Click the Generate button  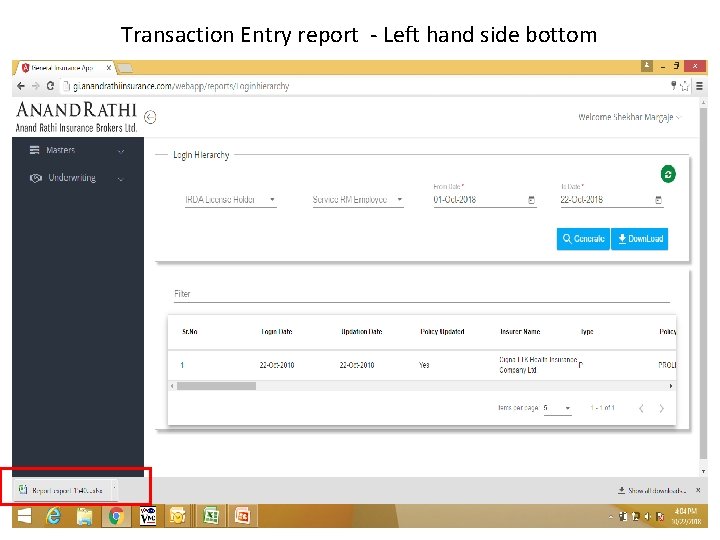click(x=583, y=239)
